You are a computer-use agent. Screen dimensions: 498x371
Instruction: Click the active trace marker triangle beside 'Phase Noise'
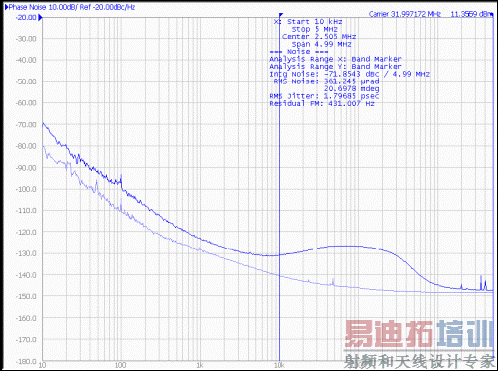(x=6, y=7)
